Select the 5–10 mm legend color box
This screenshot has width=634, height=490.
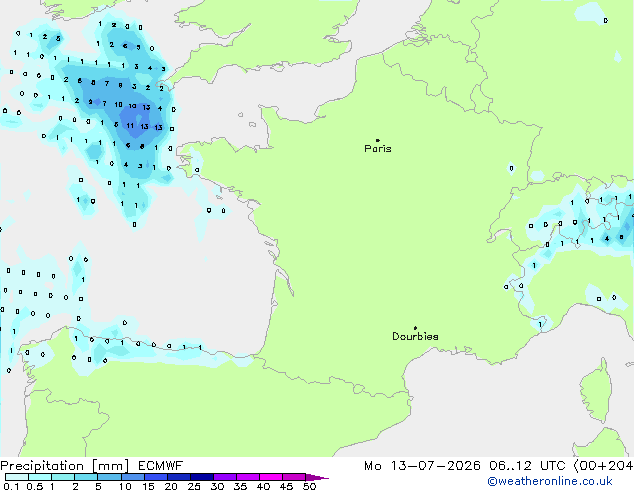[109, 477]
